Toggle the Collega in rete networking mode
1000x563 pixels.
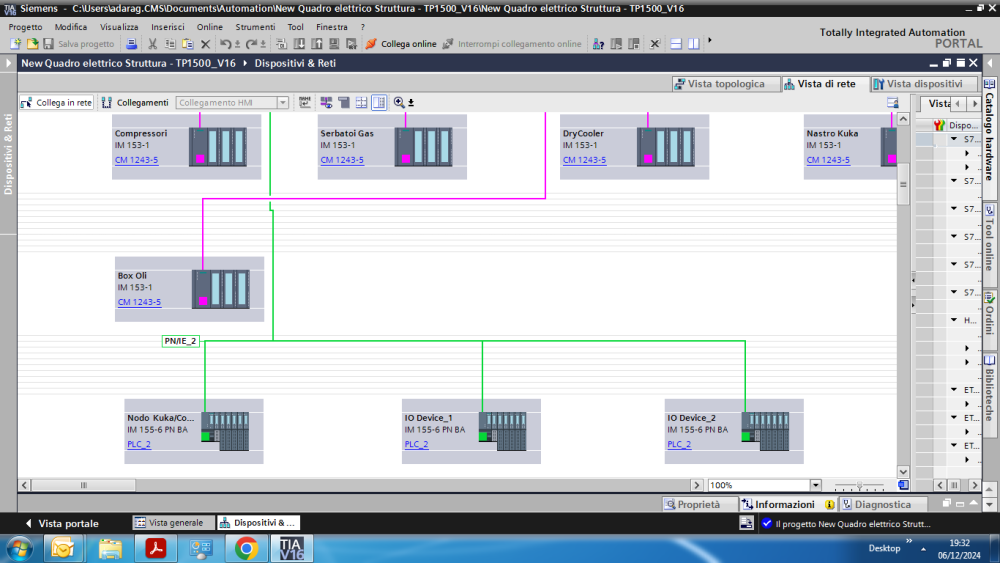[57, 102]
